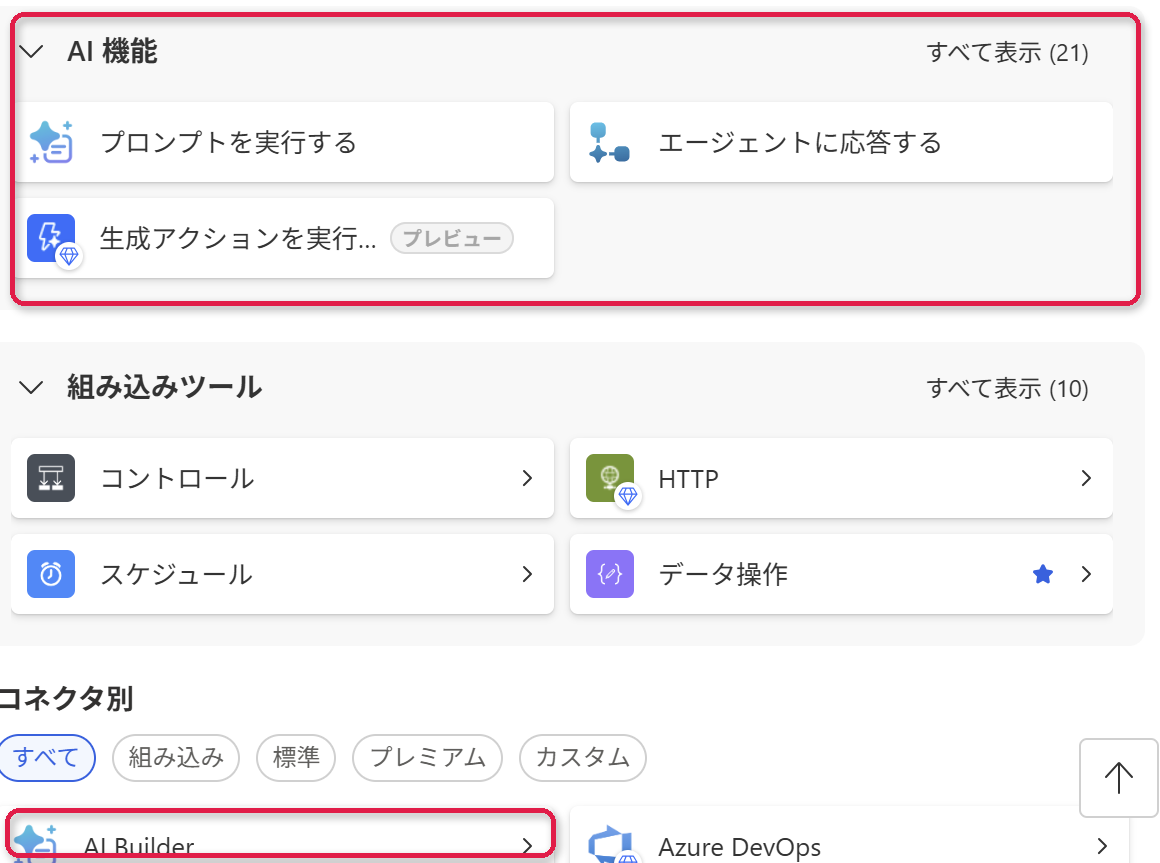
Task: Click the エージェントに応答する agent icon
Action: click(609, 142)
